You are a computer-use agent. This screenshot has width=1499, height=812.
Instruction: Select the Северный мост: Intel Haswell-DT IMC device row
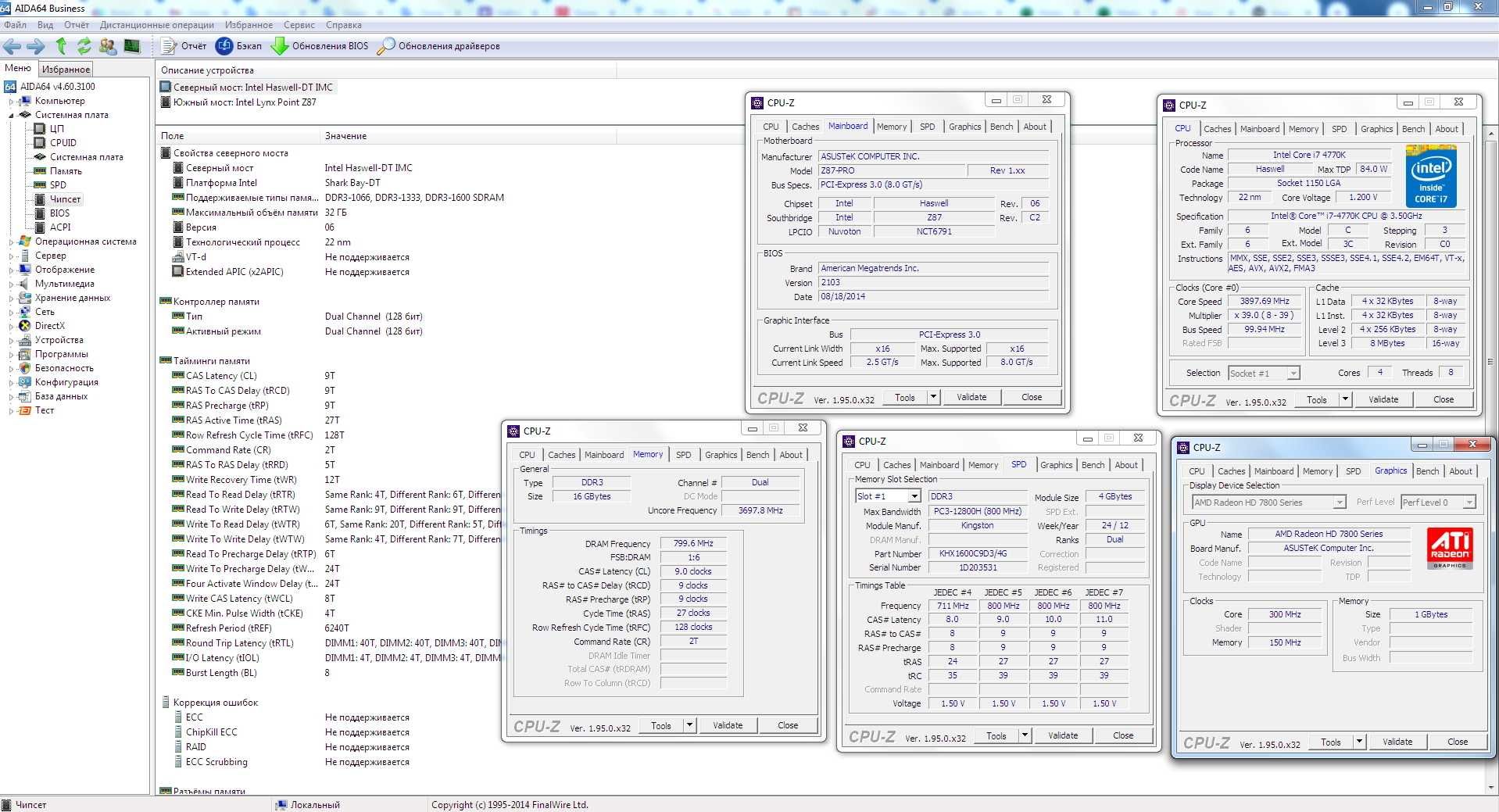point(247,88)
